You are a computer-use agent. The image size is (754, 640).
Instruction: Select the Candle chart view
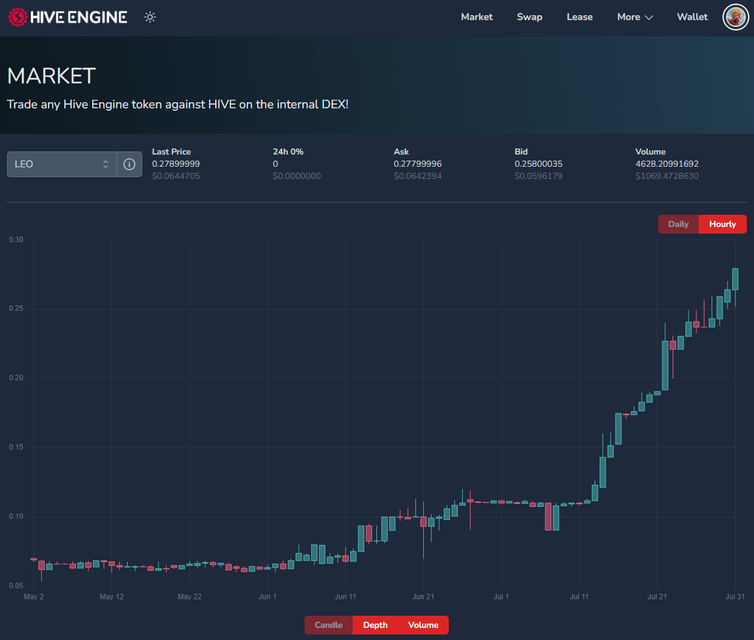tap(328, 625)
